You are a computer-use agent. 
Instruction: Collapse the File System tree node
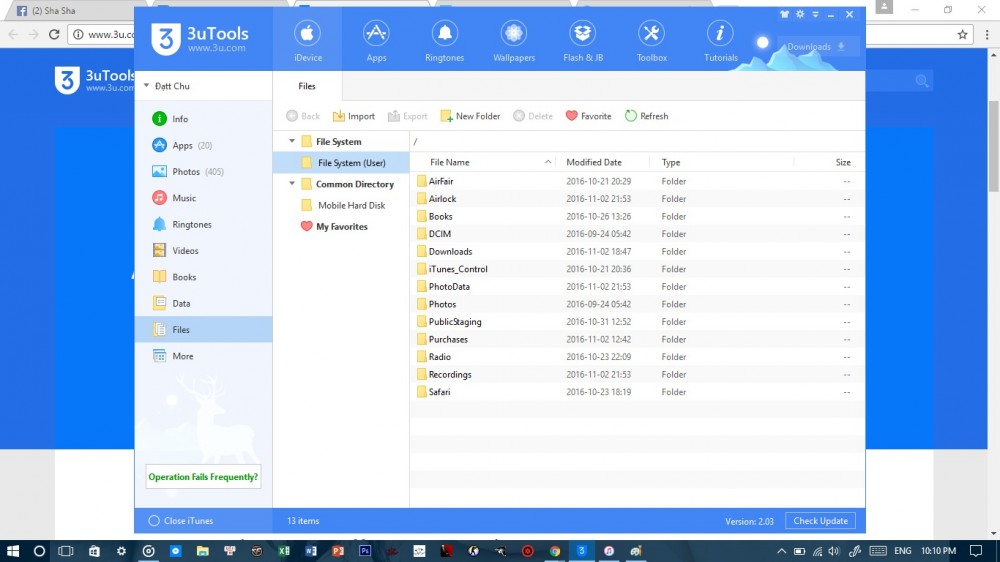(292, 141)
